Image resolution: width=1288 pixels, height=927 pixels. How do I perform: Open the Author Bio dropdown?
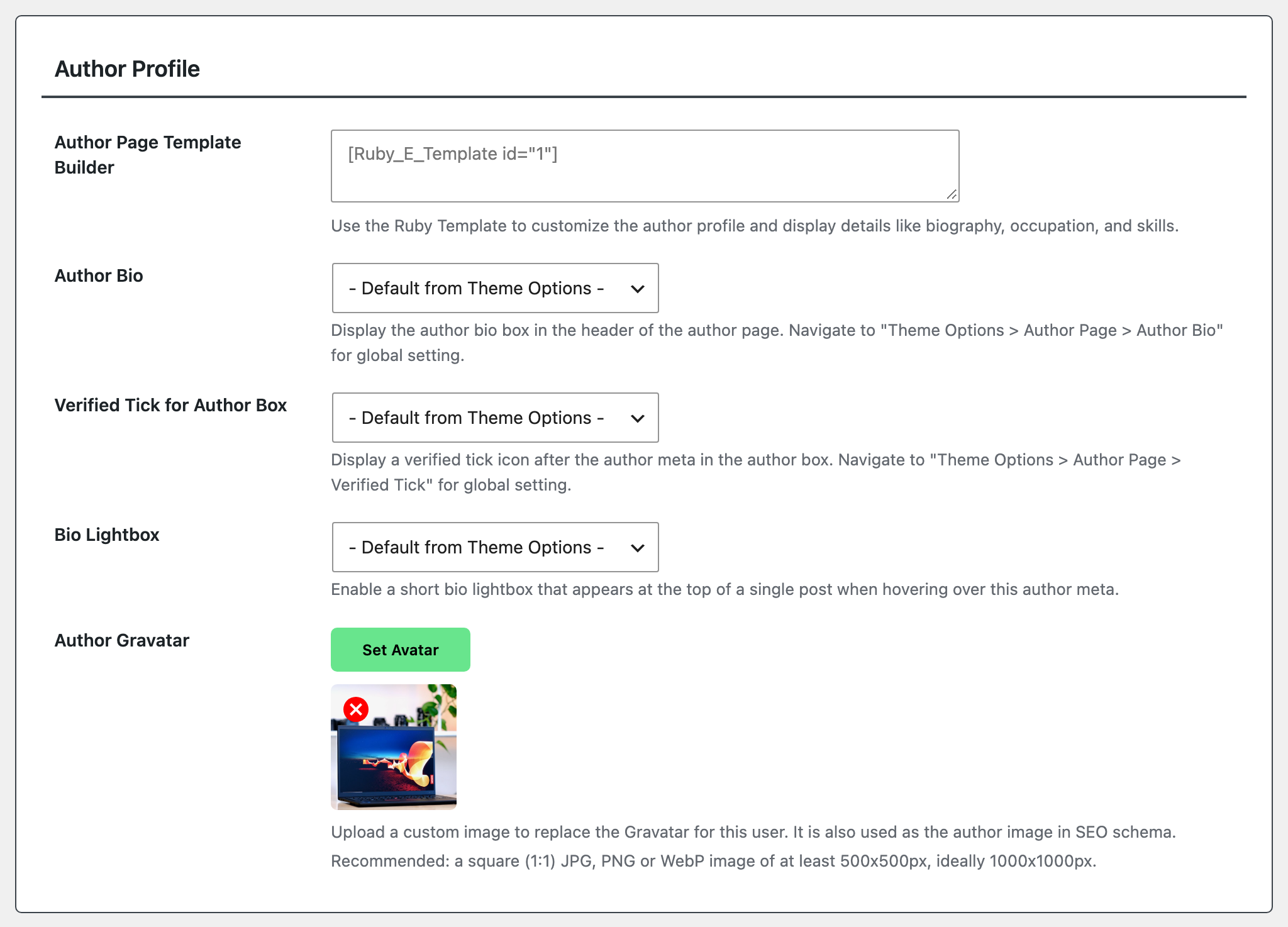pyautogui.click(x=495, y=288)
